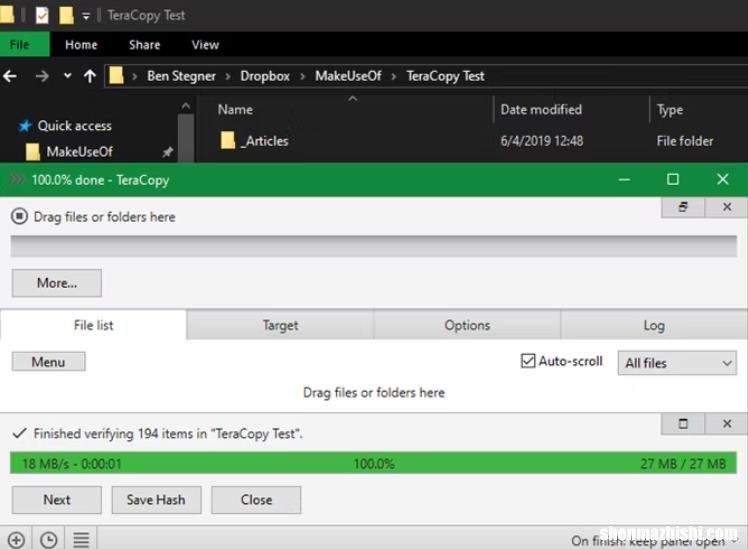Click the Next button

tap(57, 500)
